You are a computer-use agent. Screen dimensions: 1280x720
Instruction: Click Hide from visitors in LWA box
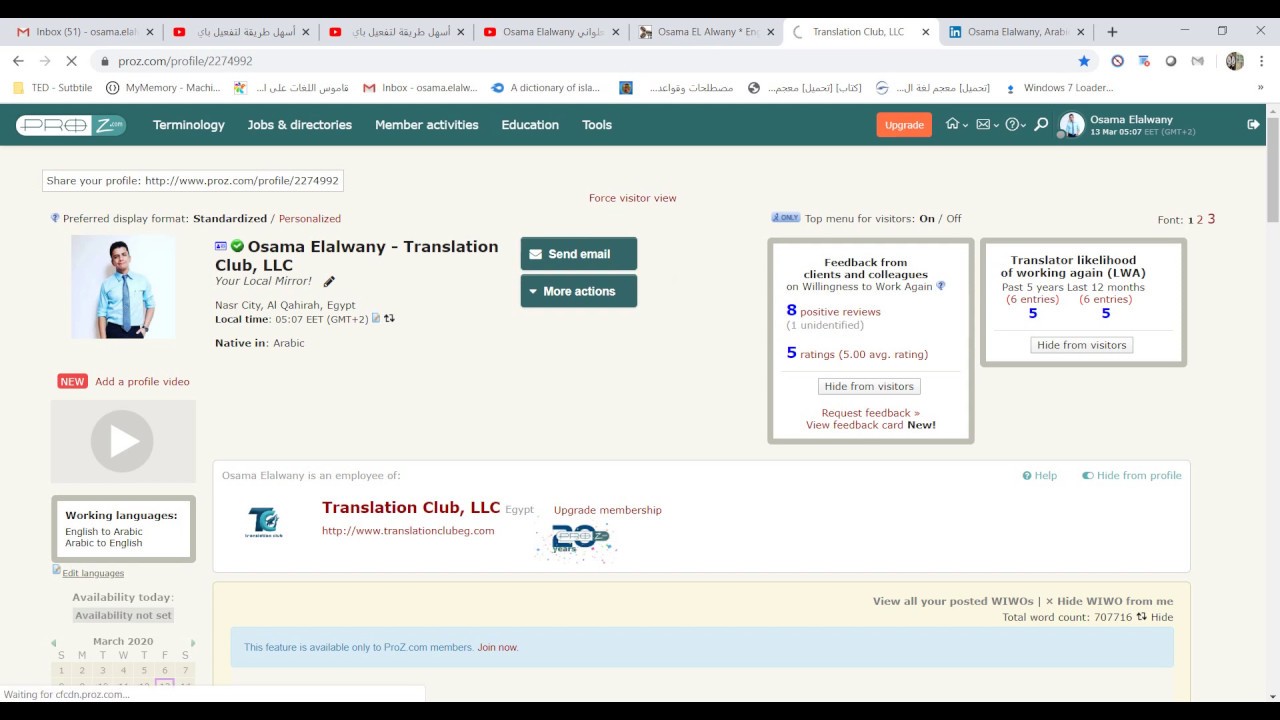point(1082,345)
